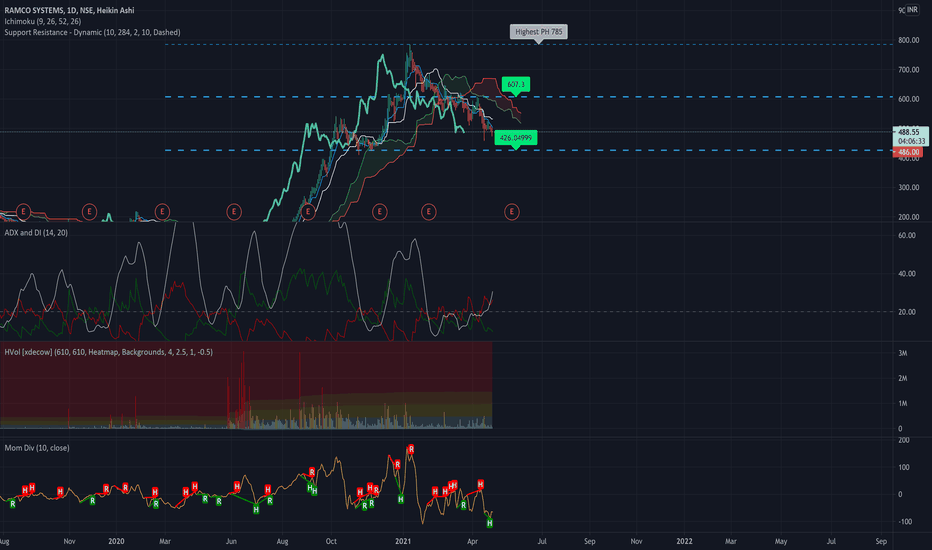Click the Jun label on time axis
This screenshot has height=550, width=932.
(231, 541)
